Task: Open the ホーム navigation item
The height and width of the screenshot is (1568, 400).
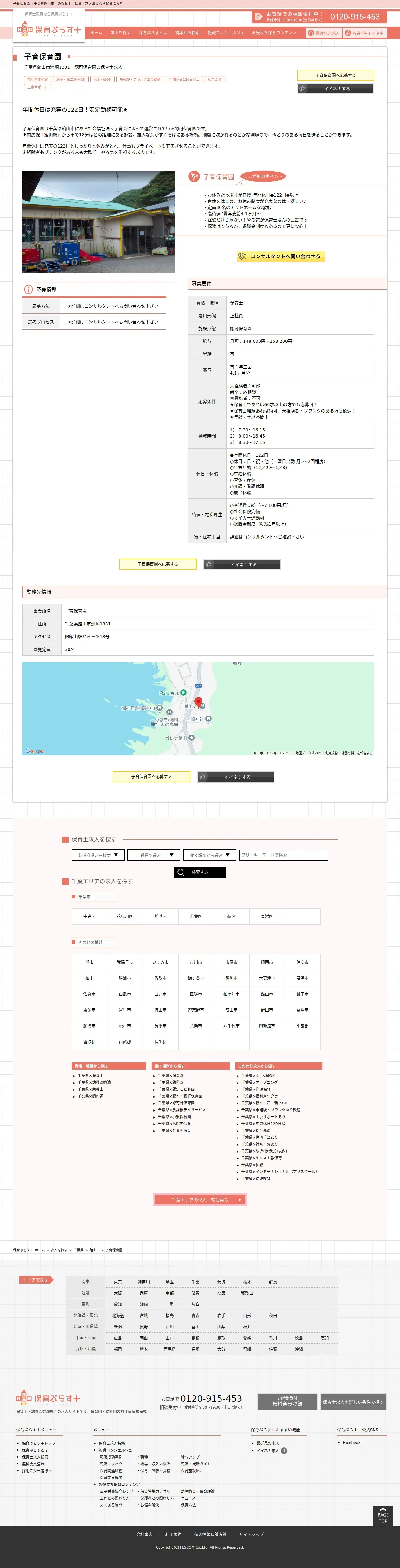Action: [x=96, y=33]
